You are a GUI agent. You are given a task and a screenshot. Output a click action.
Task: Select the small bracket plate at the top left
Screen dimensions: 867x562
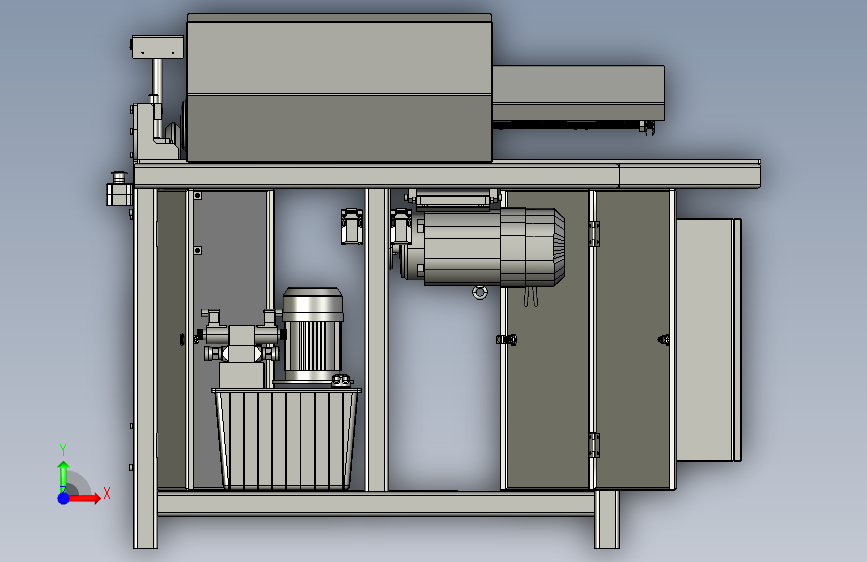tap(158, 47)
